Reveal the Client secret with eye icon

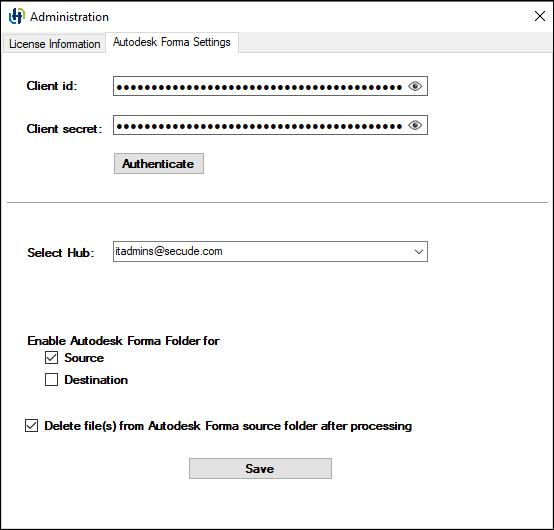tap(415, 125)
